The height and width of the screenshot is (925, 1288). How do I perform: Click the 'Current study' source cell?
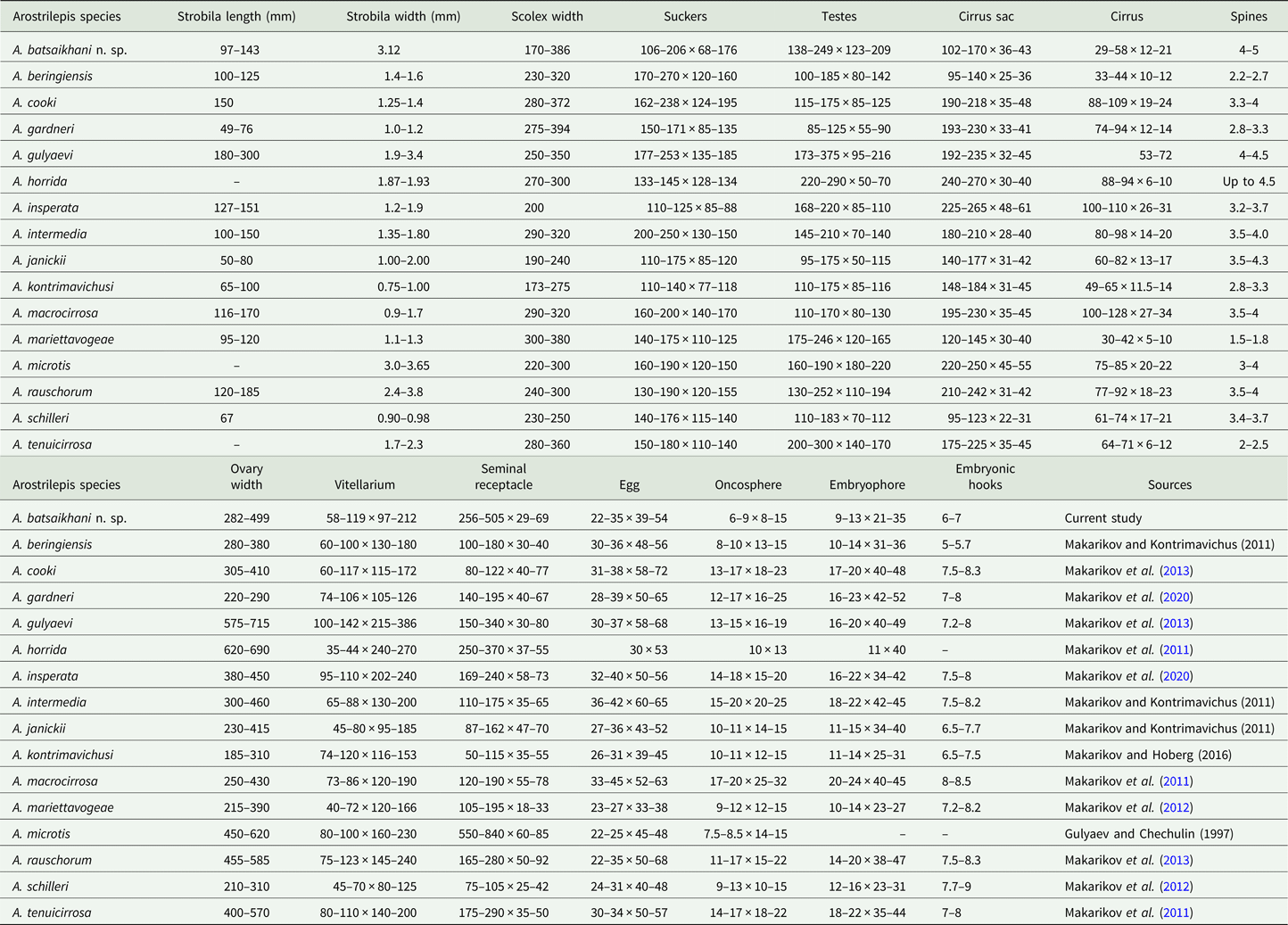[1102, 518]
